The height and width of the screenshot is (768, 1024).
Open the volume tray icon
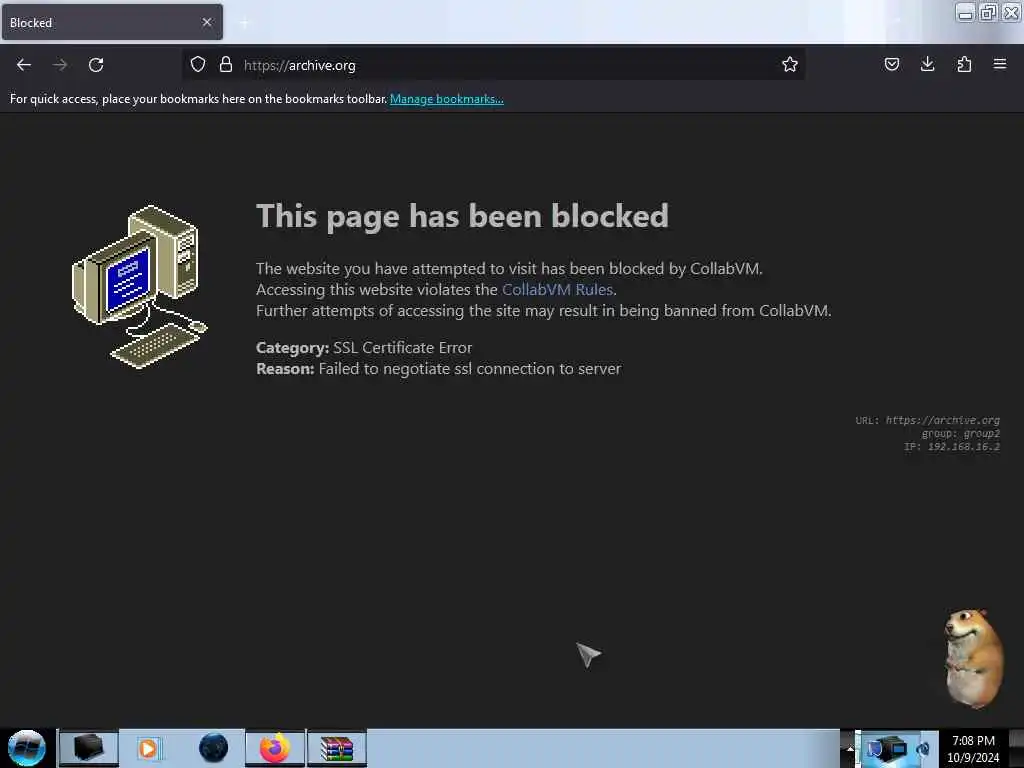tap(923, 749)
